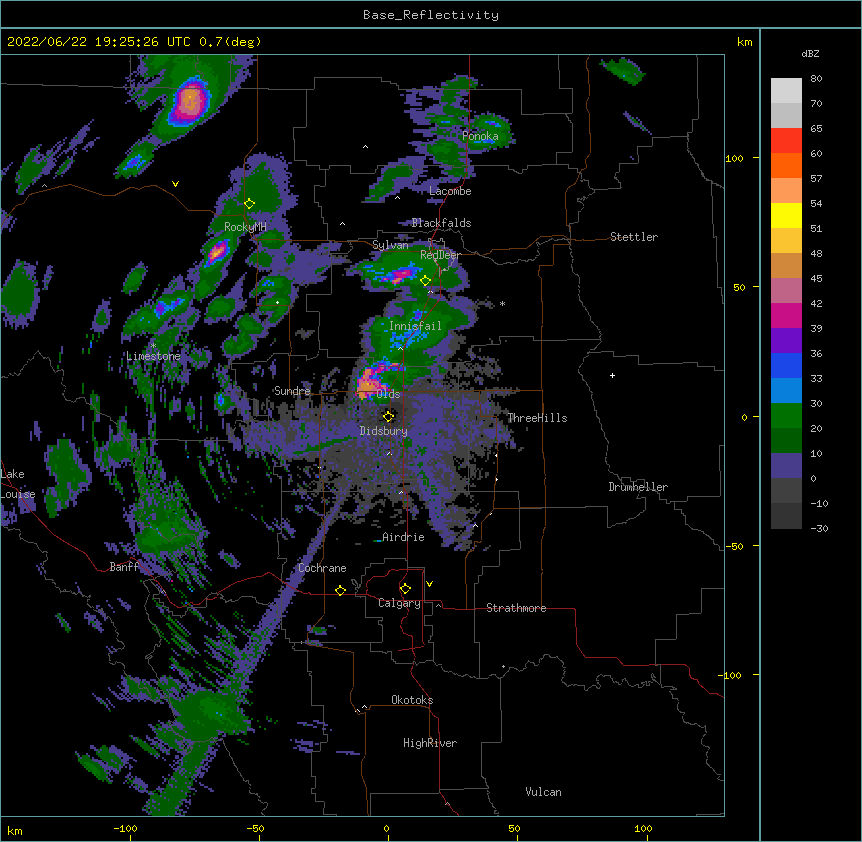Click the intense storm cell at top left

(190, 102)
